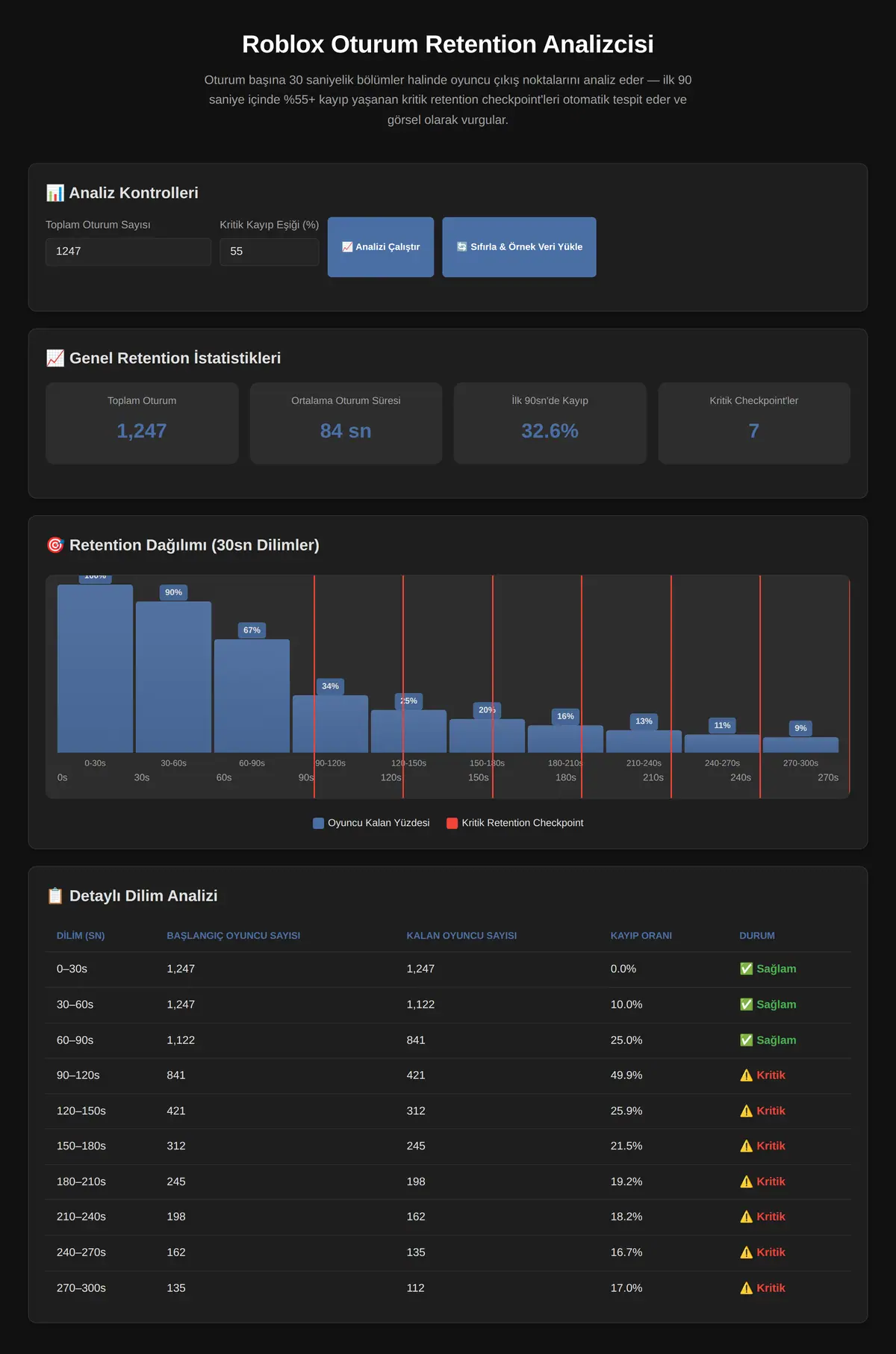The width and height of the screenshot is (896, 1354).
Task: Click the "180–210s" segment cell in the table
Action: point(81,1181)
